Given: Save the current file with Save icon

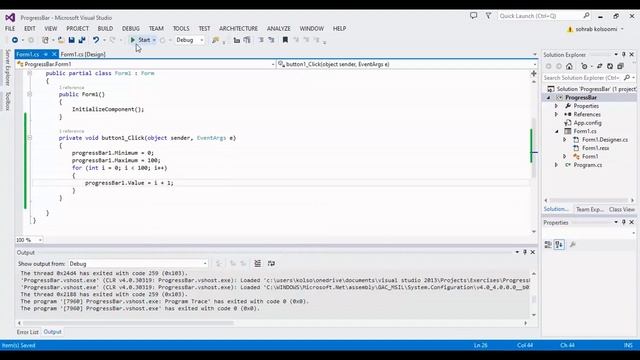Looking at the screenshot, I should 71,40.
